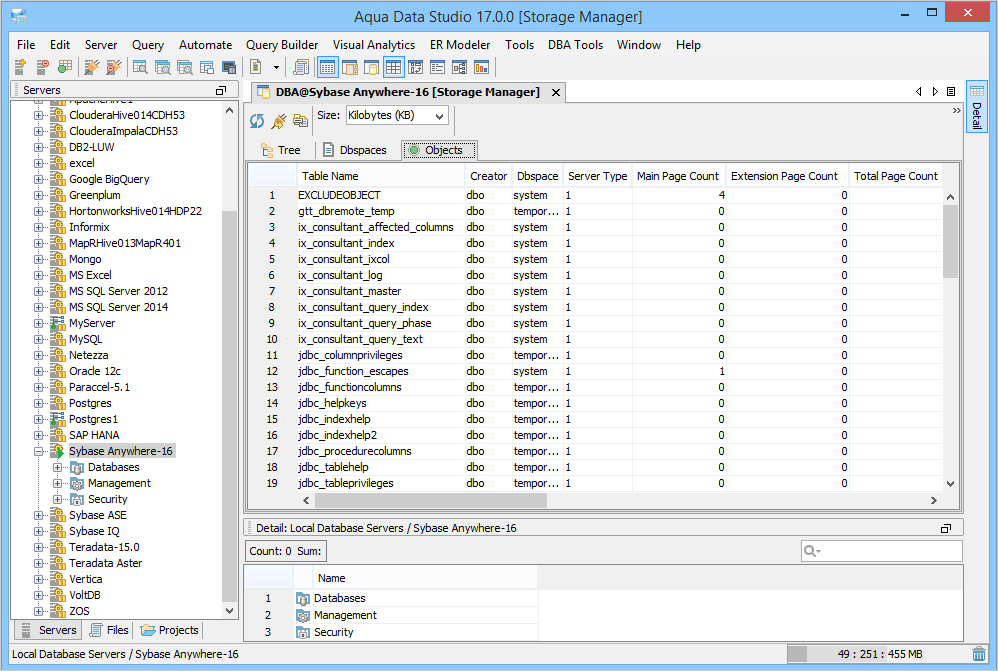Switch to the Files panel tab

tap(110, 630)
